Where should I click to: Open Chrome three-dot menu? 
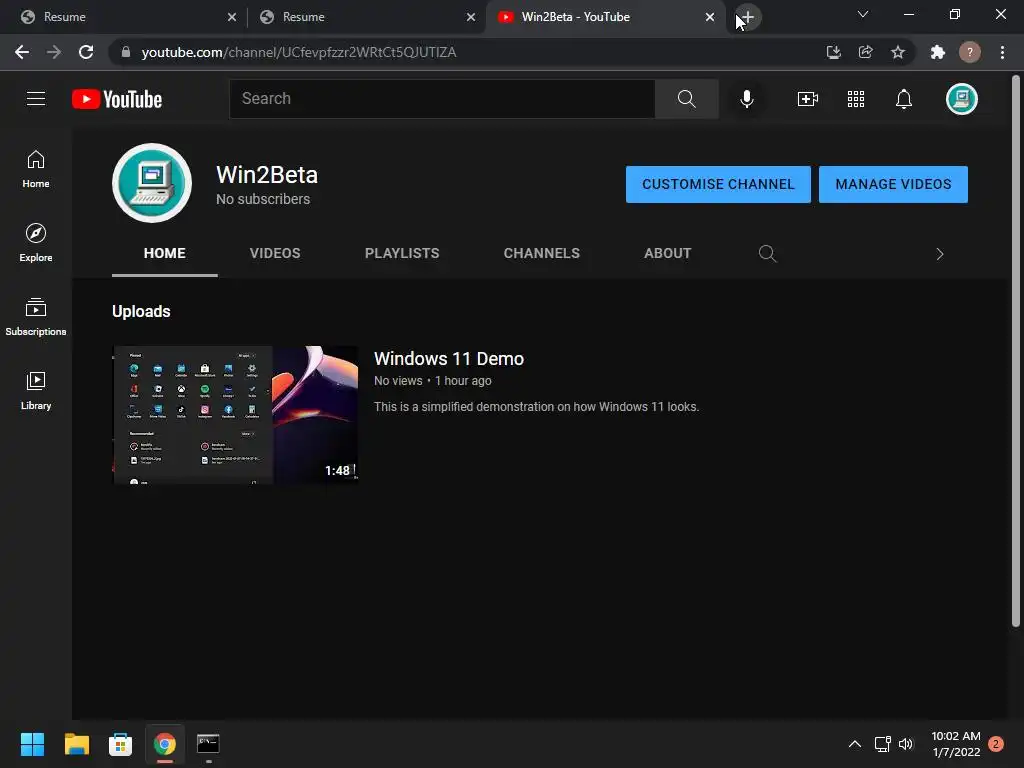pos(1002,52)
